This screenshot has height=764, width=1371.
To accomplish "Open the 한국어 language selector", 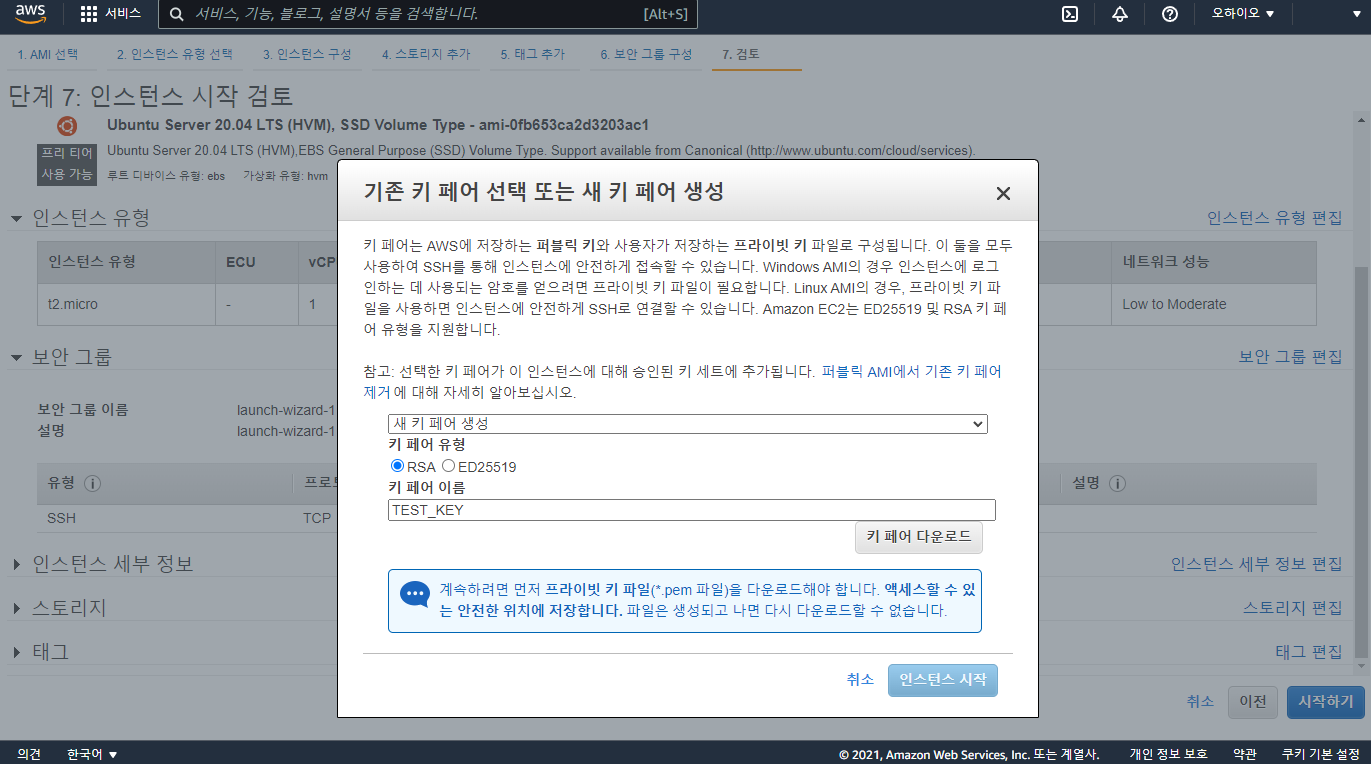I will [x=92, y=754].
